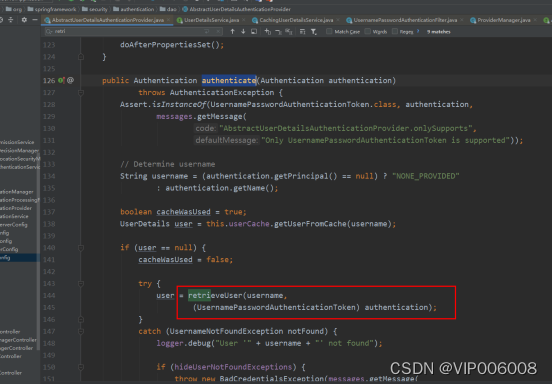Click the 'security' breadcrumb folder
Image resolution: width=553 pixels, height=385 pixels.
[95, 9]
